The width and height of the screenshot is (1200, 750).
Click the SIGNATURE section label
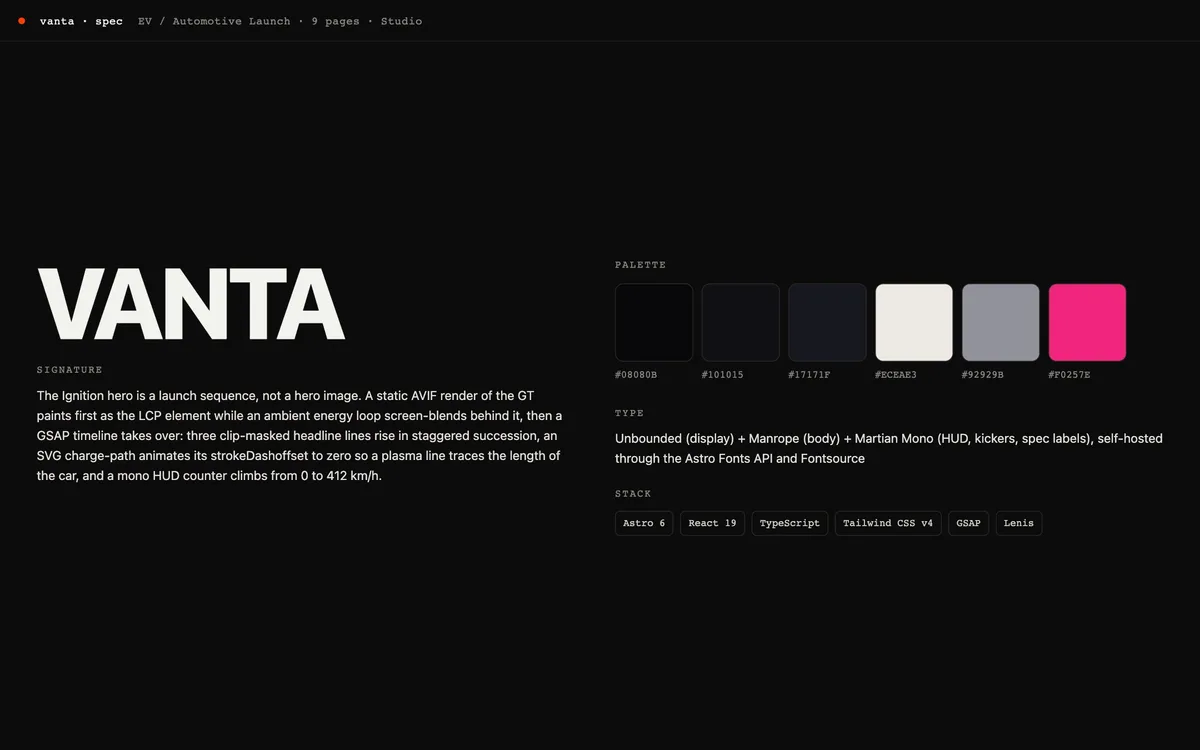click(x=69, y=370)
